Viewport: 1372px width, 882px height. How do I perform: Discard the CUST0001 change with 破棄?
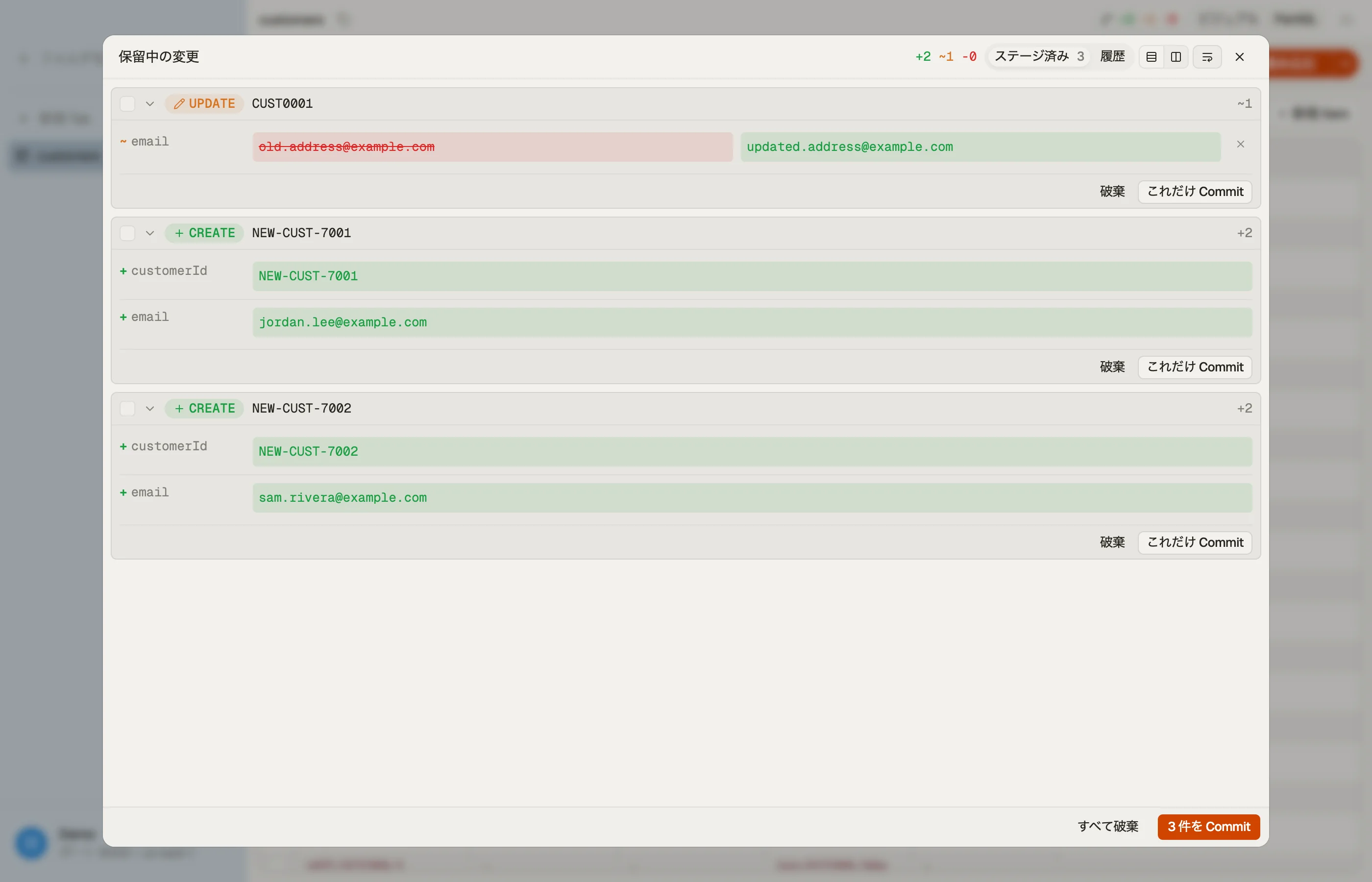pyautogui.click(x=1112, y=191)
